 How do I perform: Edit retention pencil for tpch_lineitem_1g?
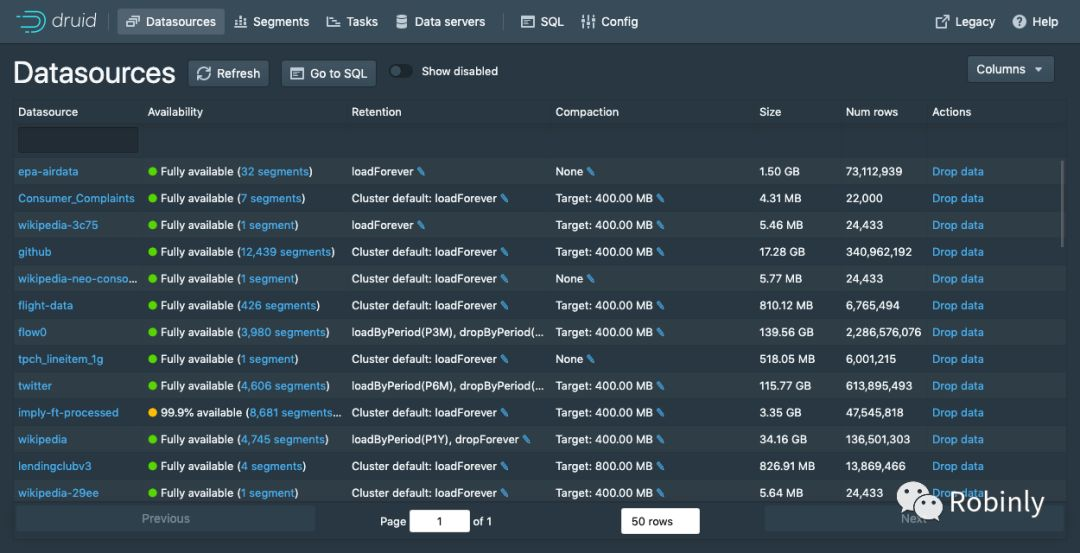pos(504,359)
